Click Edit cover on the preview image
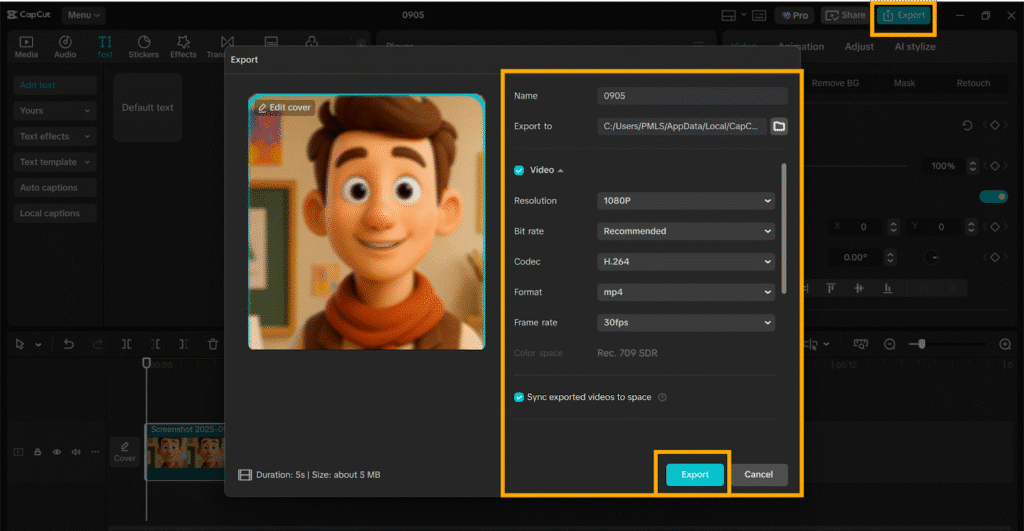Screen dimensions: 1024x531 point(284,107)
